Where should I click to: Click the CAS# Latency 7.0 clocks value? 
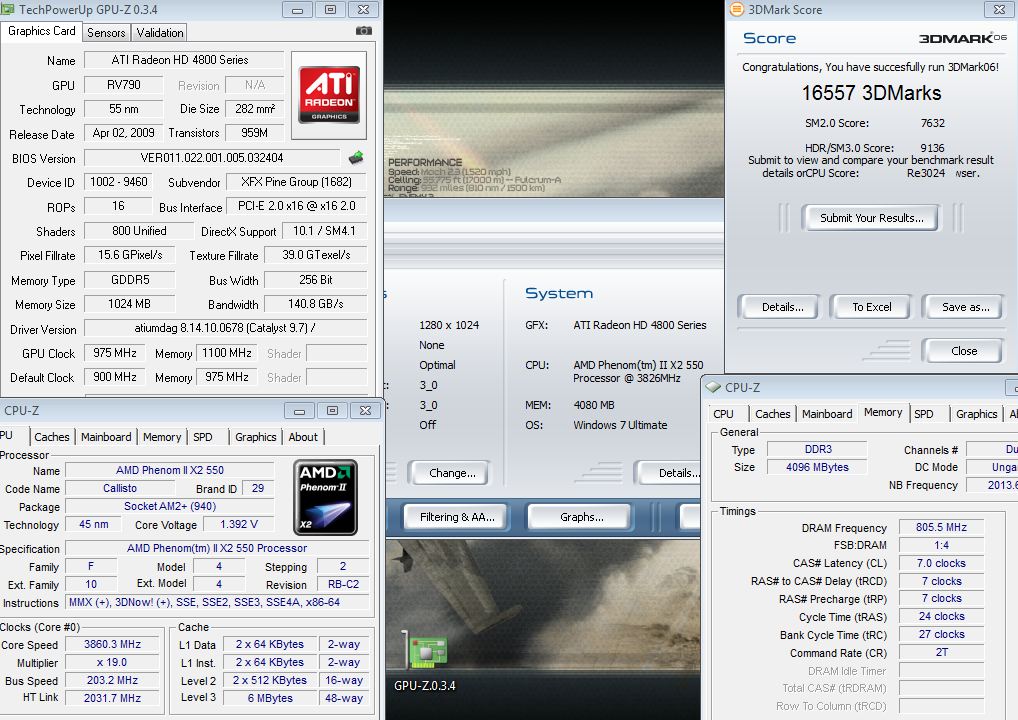(x=941, y=563)
